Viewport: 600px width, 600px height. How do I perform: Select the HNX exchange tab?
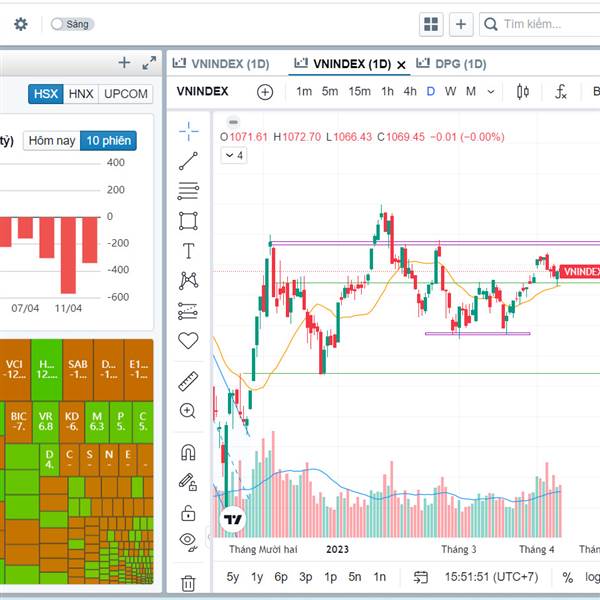coord(81,94)
